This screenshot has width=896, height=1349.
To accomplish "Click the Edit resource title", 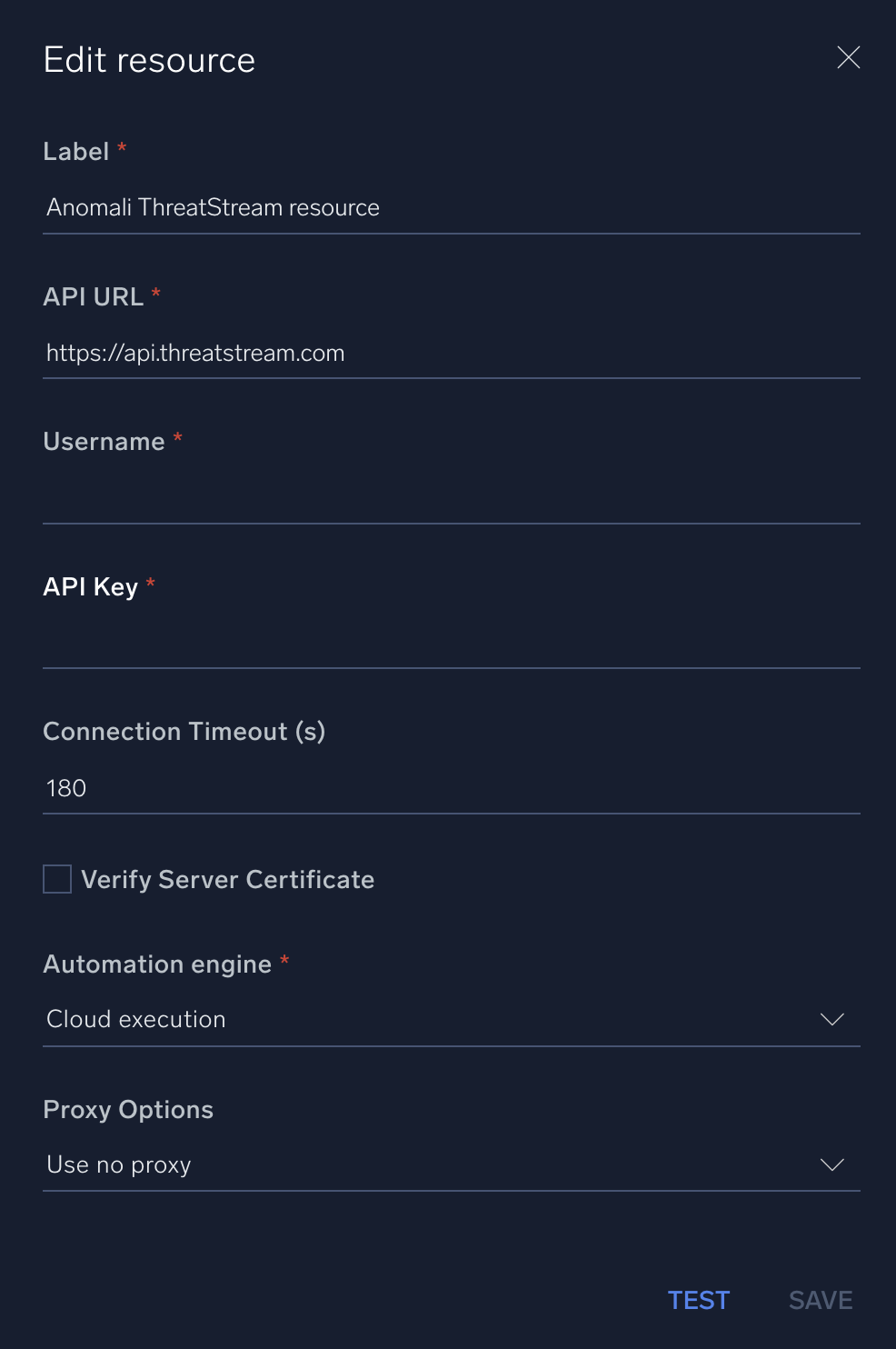I will [x=148, y=58].
